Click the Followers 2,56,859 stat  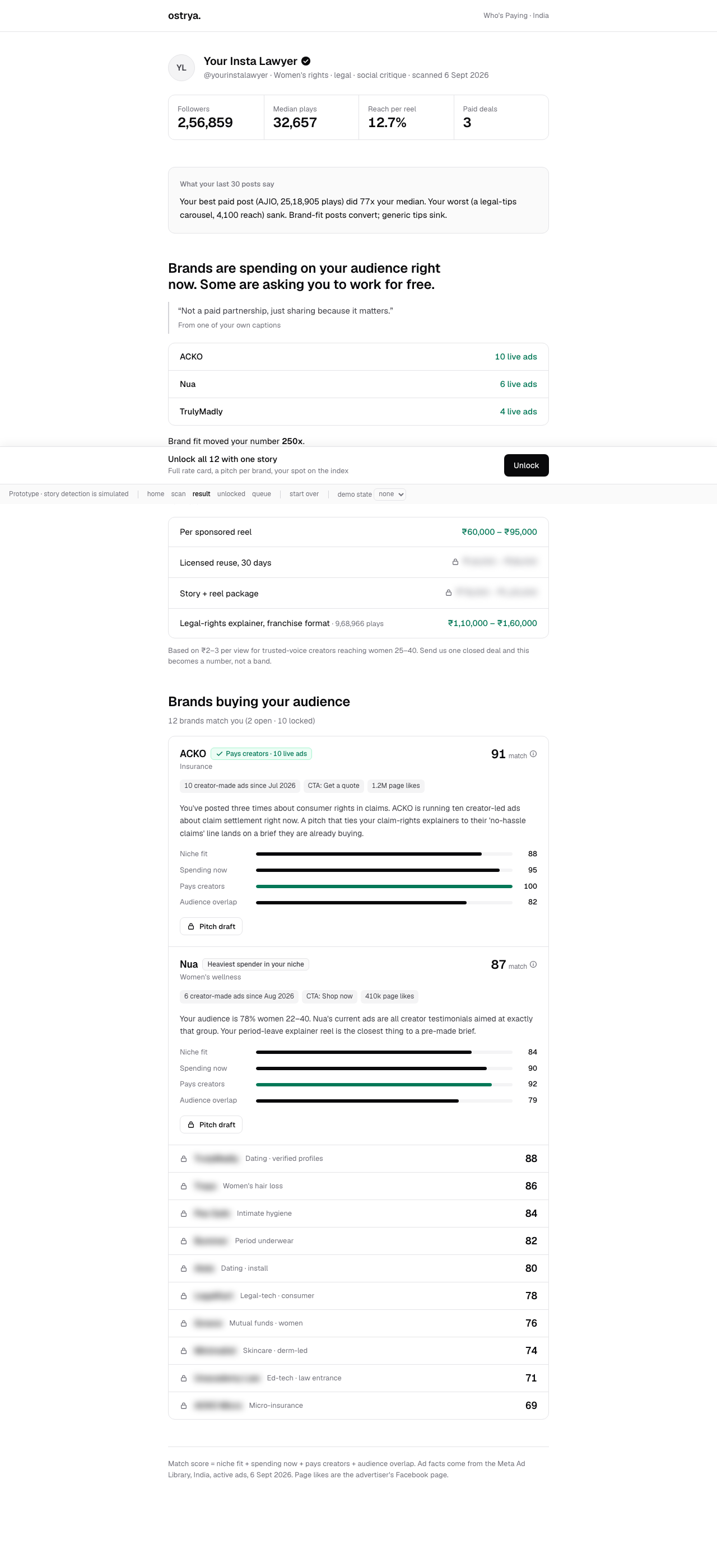point(216,118)
